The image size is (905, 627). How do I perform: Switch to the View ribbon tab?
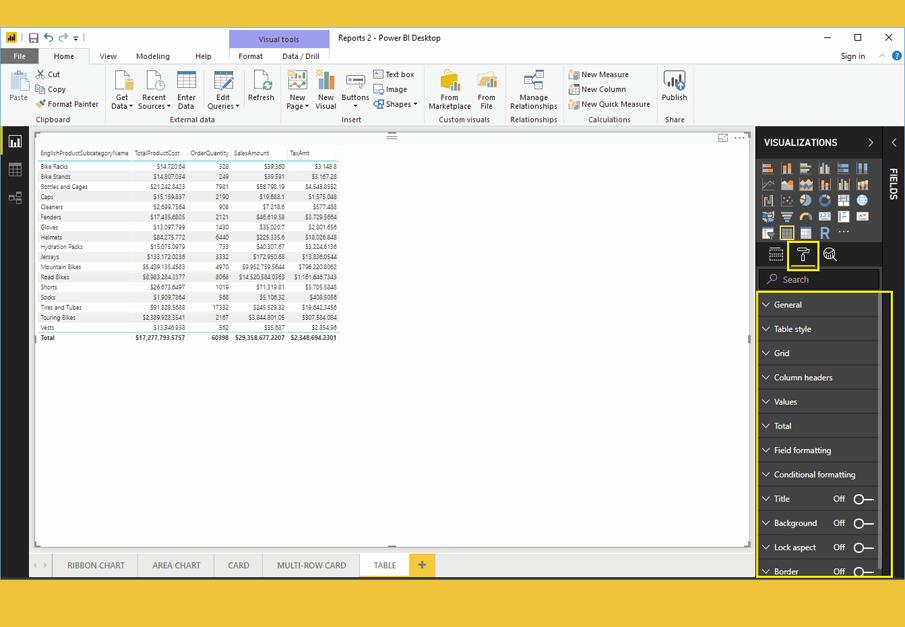[x=108, y=56]
